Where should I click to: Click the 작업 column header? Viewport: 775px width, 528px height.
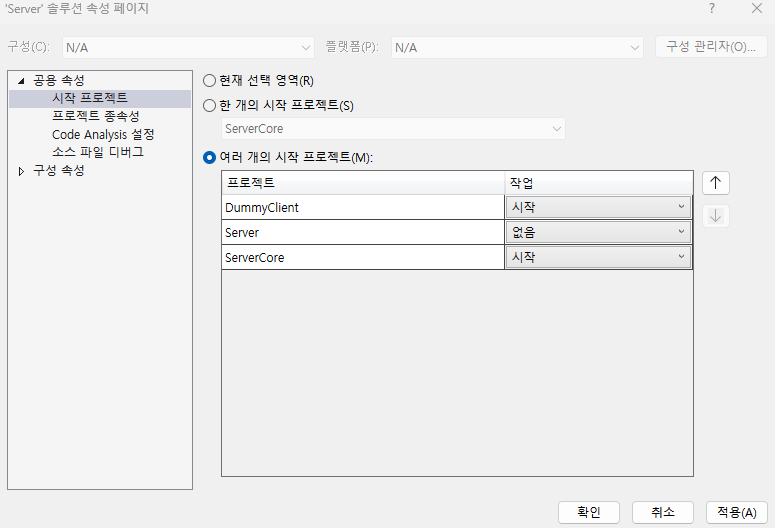coord(599,183)
